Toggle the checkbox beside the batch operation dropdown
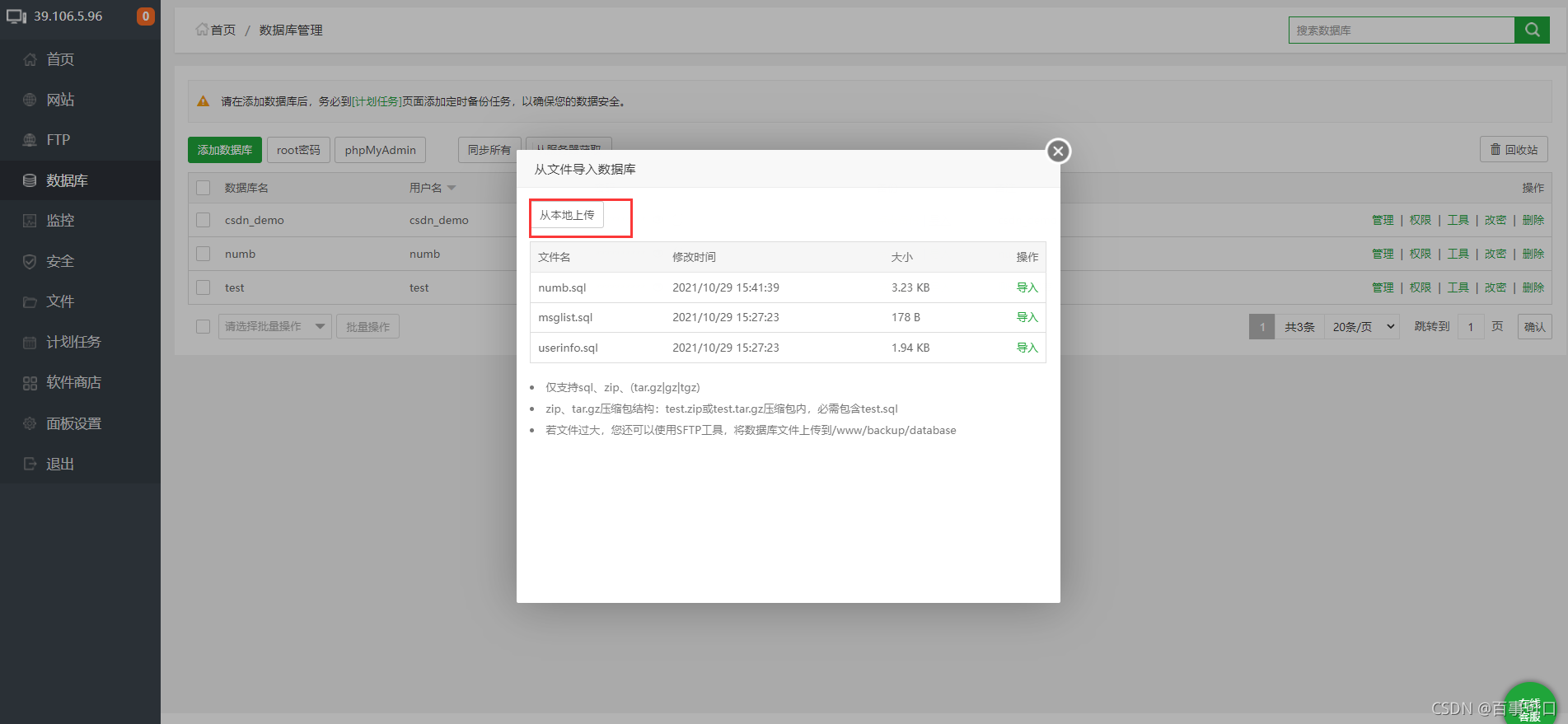This screenshot has width=1568, height=724. (x=204, y=326)
